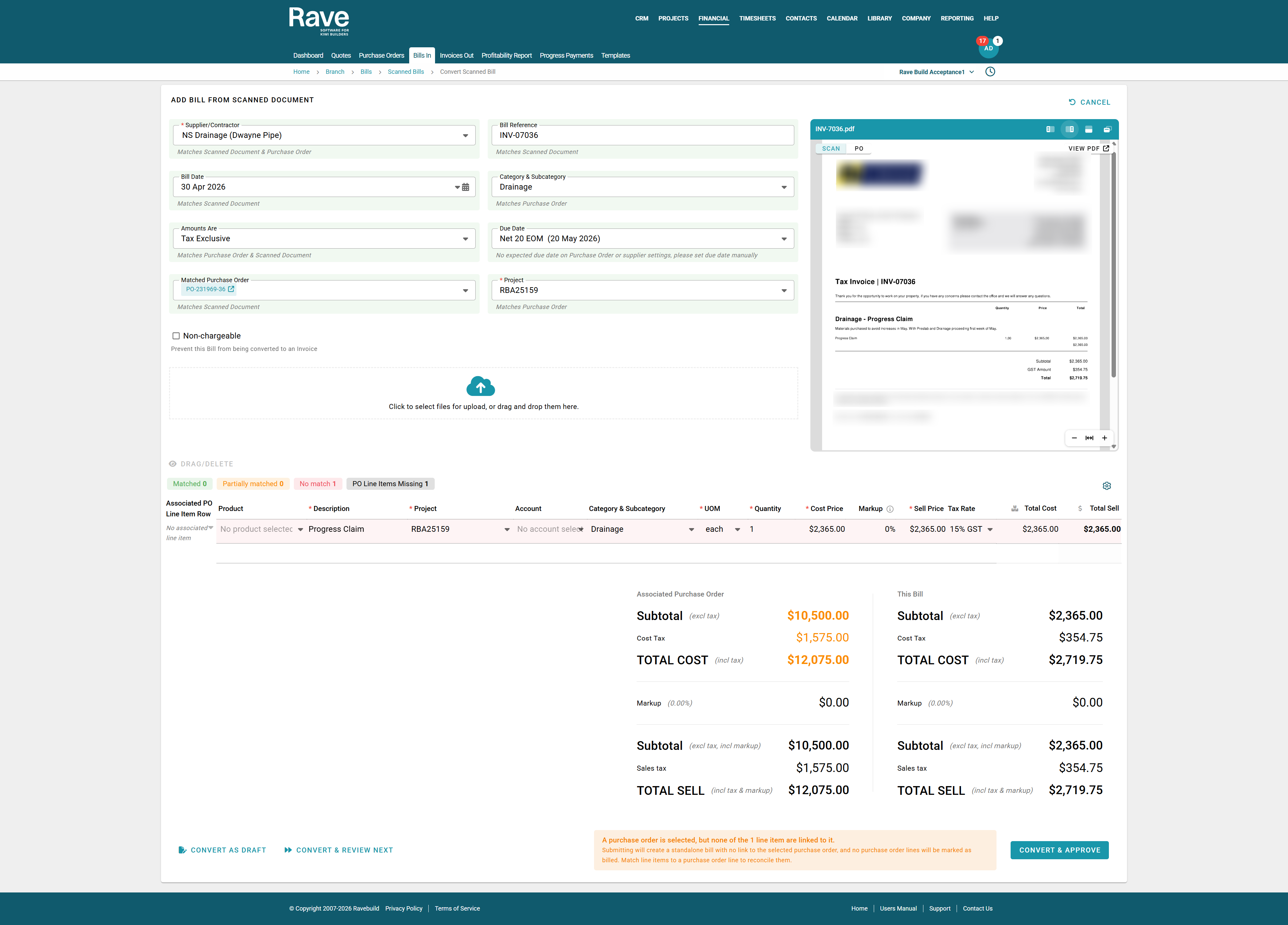Open the Invoices Out tab
Viewport: 1288px width, 925px height.
point(456,56)
